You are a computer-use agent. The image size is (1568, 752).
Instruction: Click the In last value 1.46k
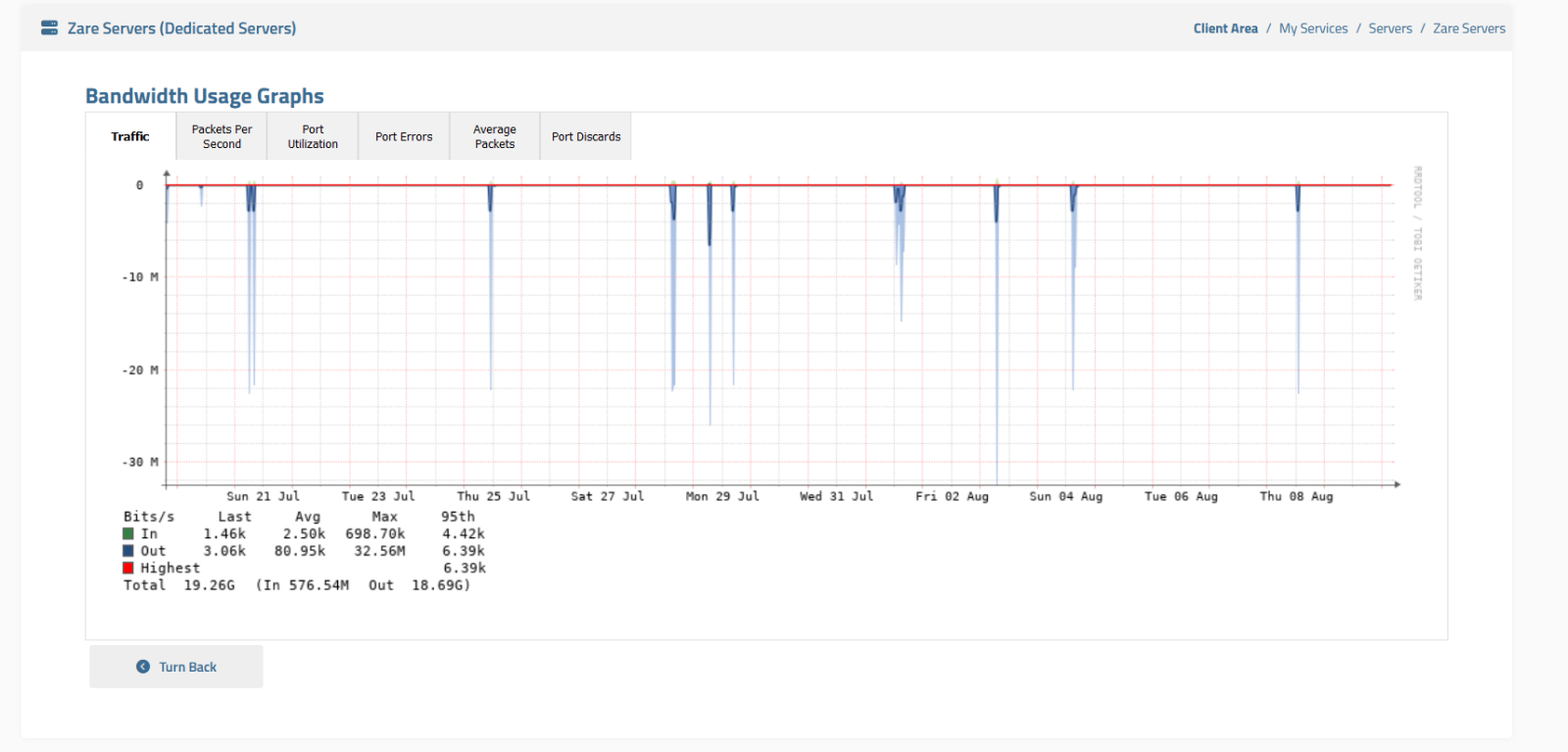coord(224,533)
